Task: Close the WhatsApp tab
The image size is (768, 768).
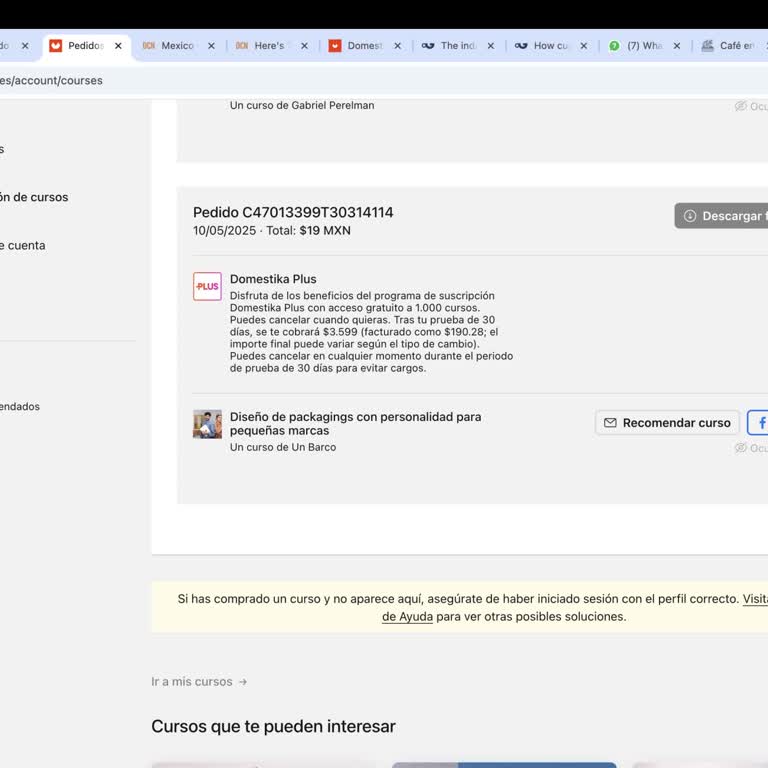Action: tap(676, 46)
